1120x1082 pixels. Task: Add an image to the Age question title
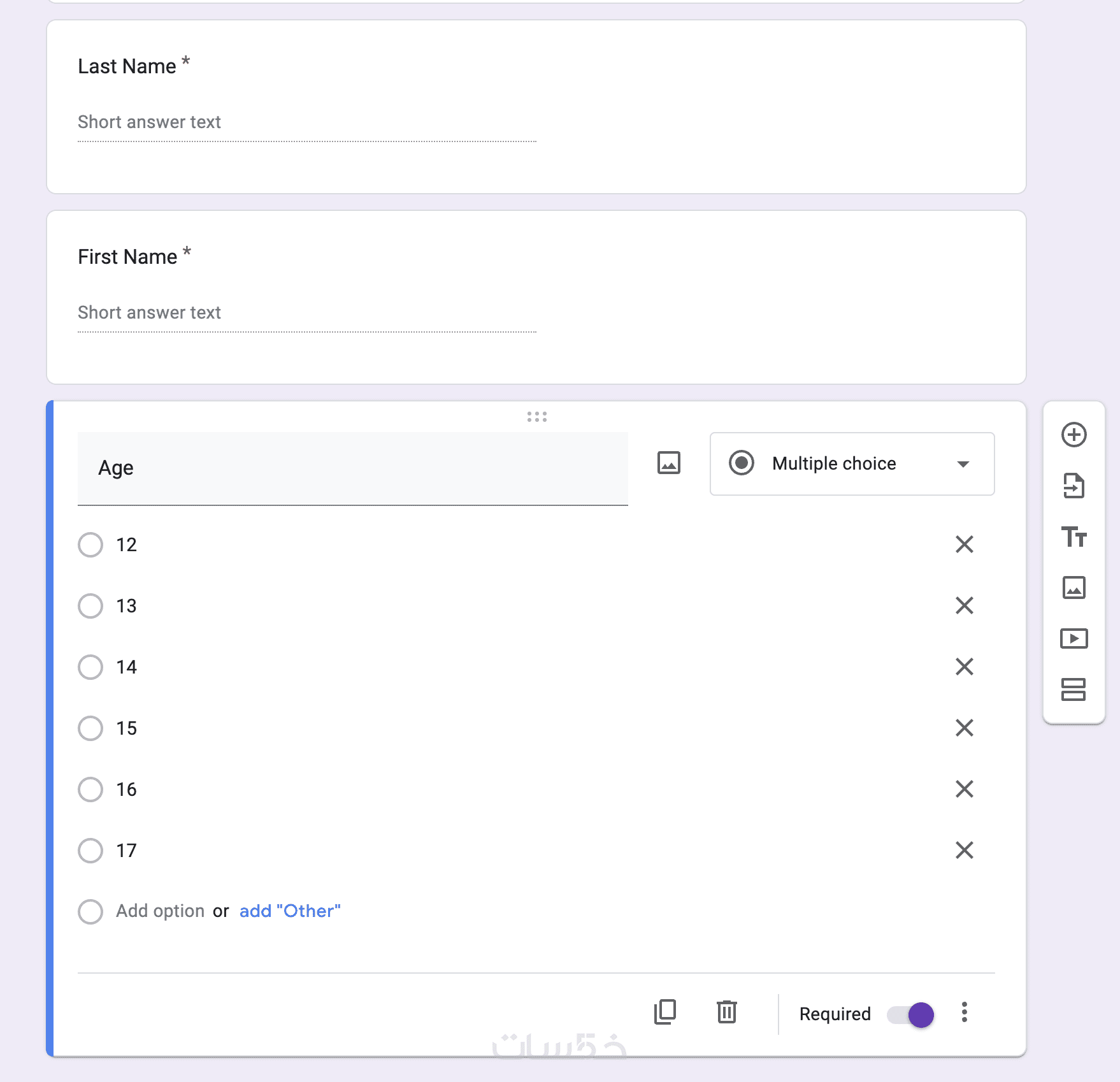668,463
